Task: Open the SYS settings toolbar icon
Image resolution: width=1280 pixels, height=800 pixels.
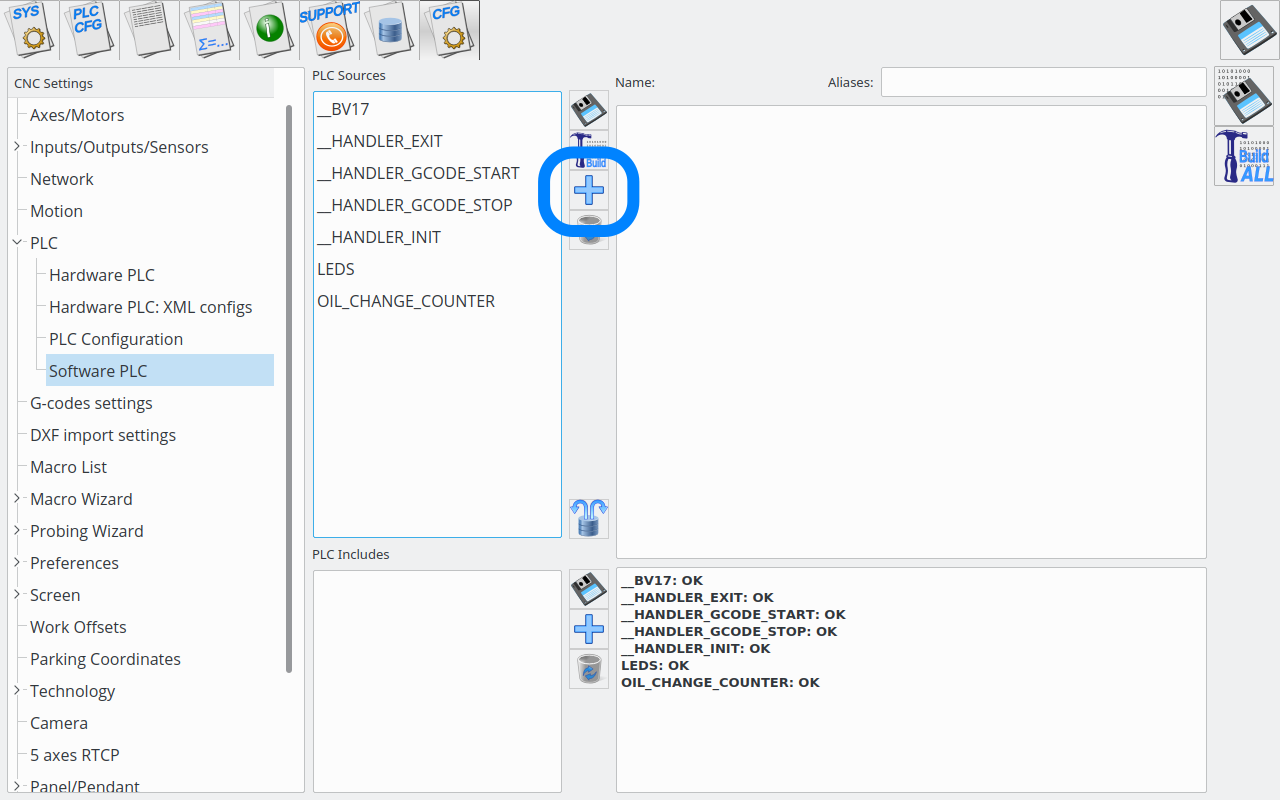Action: tap(30, 30)
